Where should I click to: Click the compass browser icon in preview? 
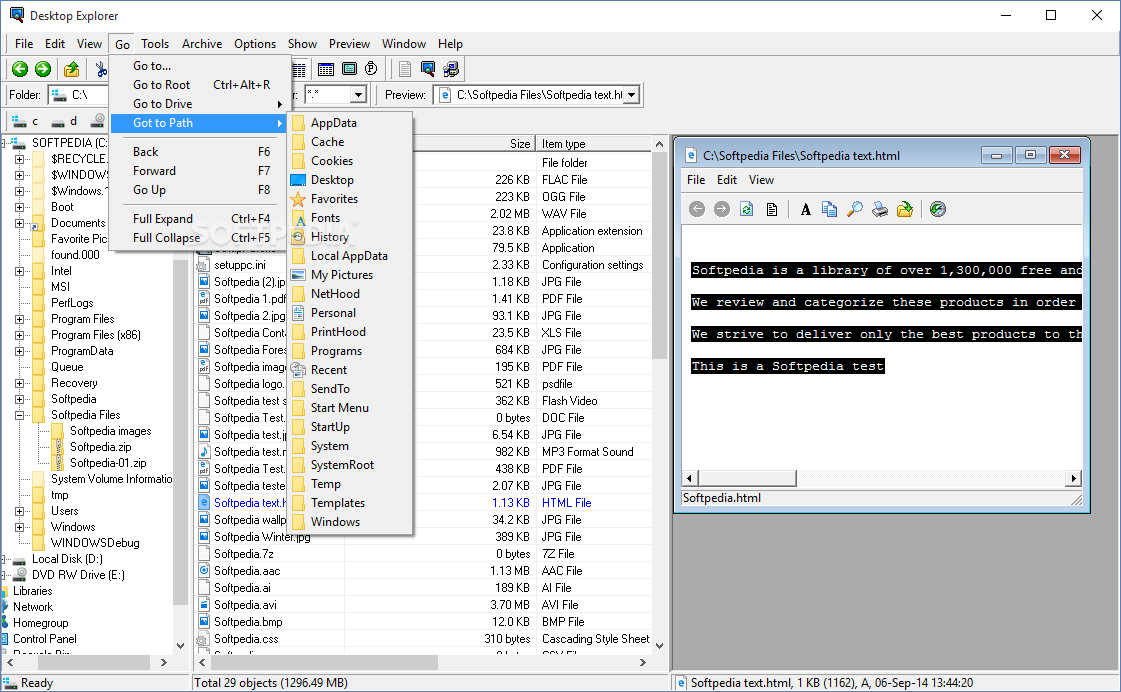tap(938, 209)
